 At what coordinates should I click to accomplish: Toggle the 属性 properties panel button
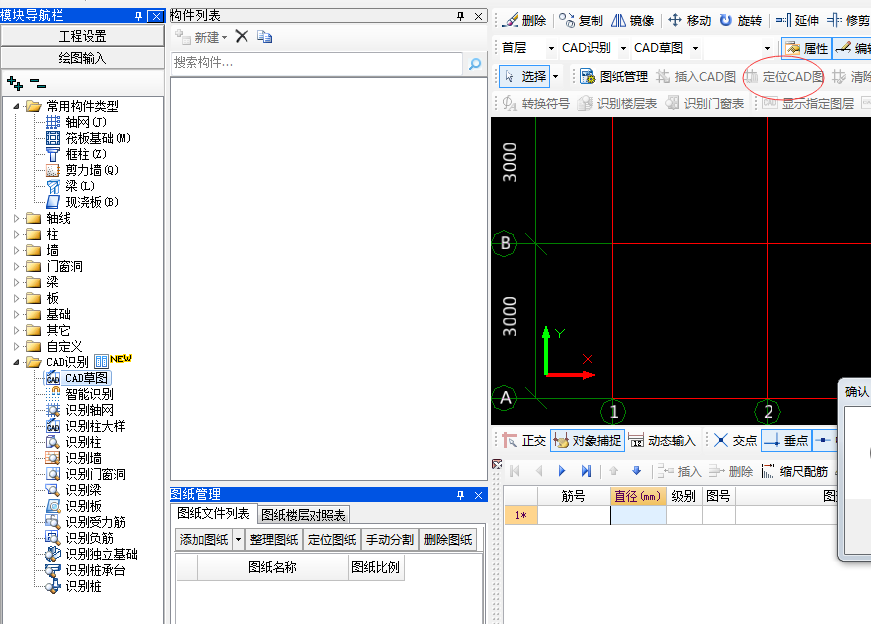807,48
